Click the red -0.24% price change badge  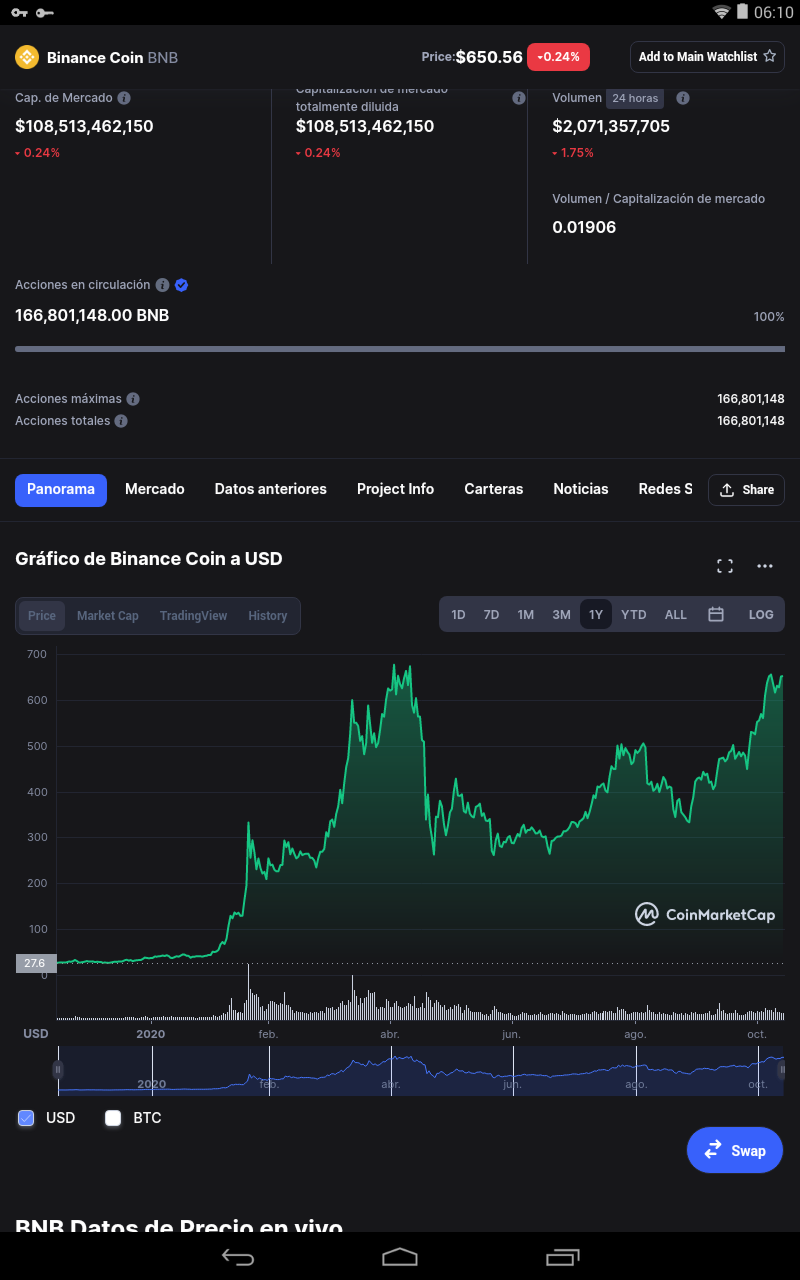[558, 57]
